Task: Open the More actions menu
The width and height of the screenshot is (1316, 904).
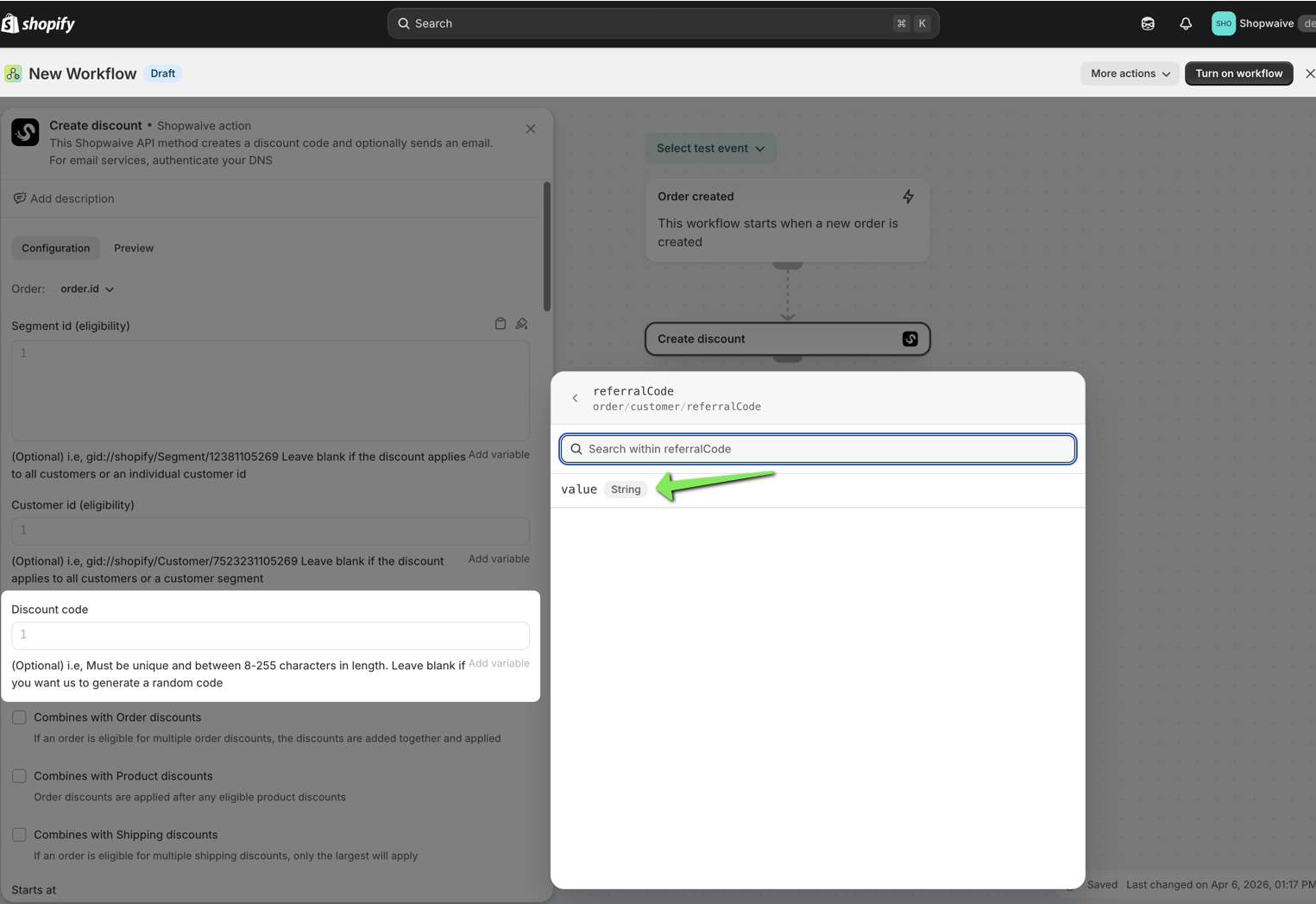Action: (1129, 73)
